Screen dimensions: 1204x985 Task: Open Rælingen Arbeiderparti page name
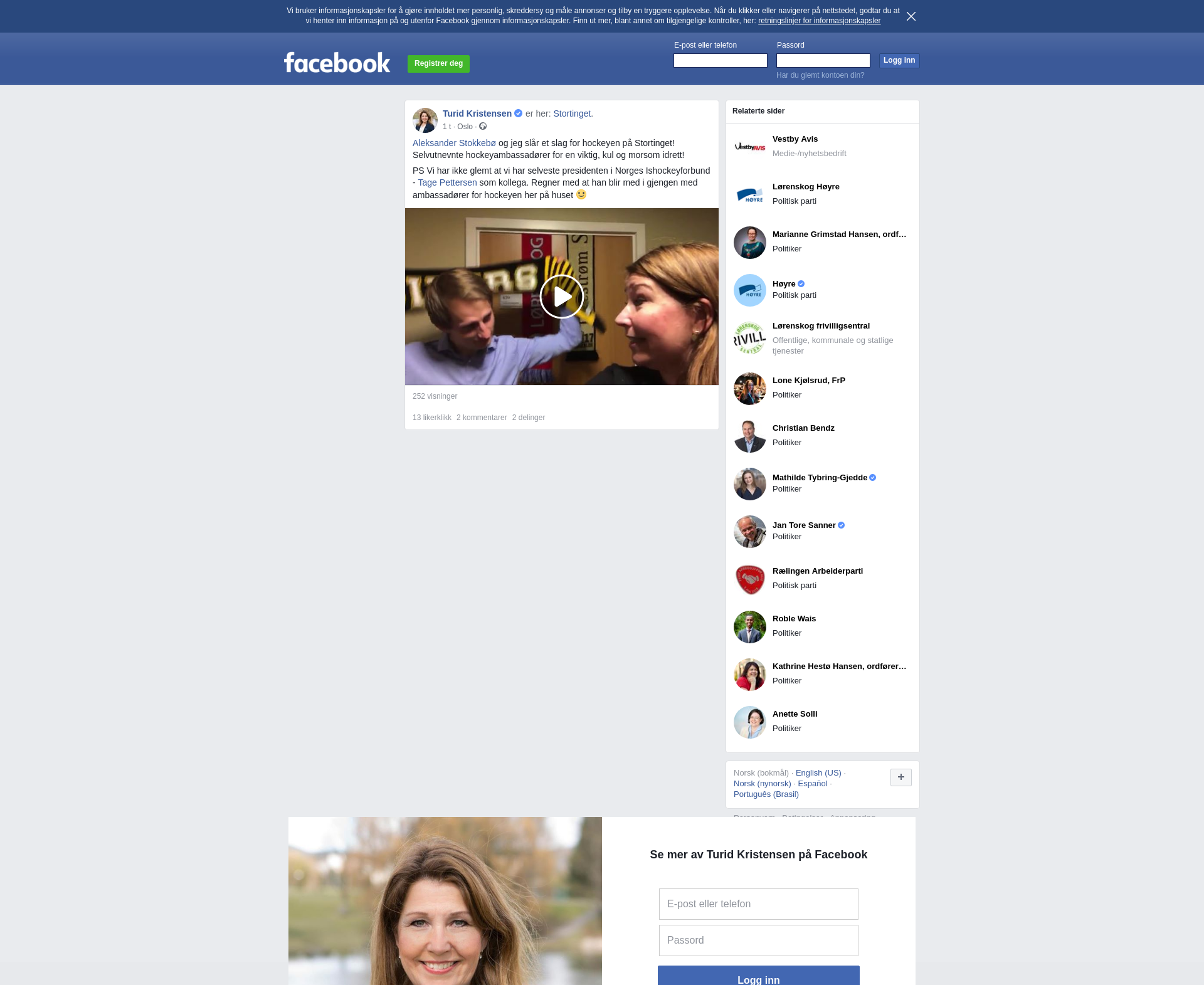pos(818,571)
